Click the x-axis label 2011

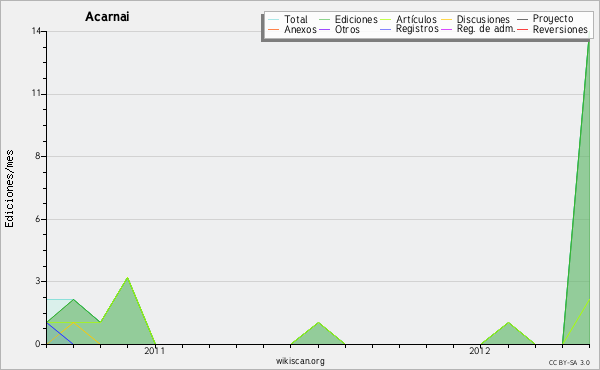[x=155, y=350]
